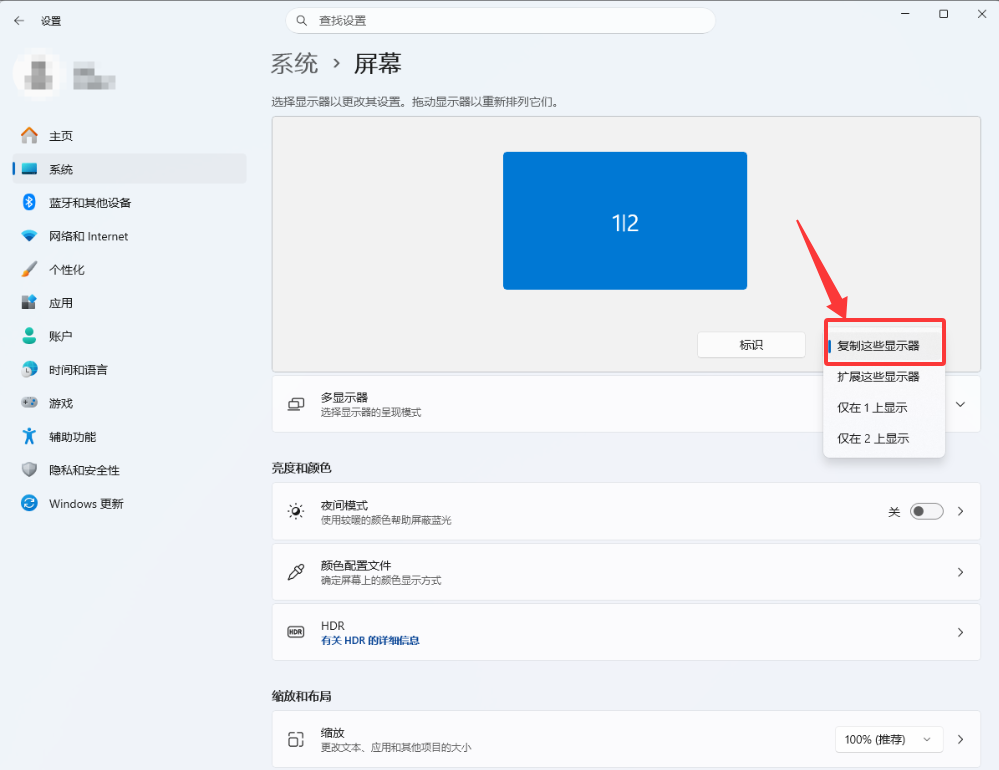Click the 多显示器 monitors icon
Screen dimensions: 999x770
pos(296,404)
